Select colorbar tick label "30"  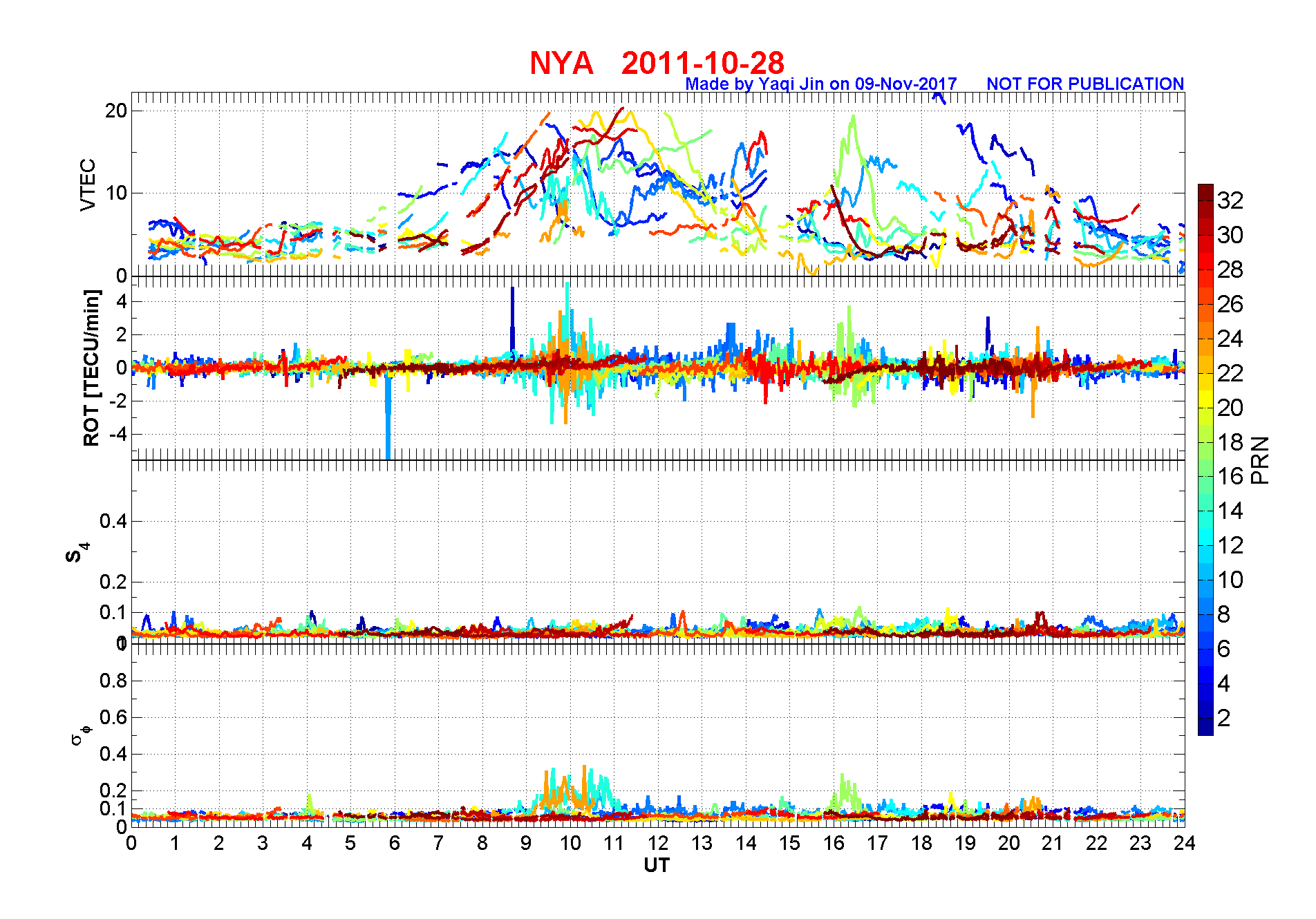click(x=1230, y=235)
